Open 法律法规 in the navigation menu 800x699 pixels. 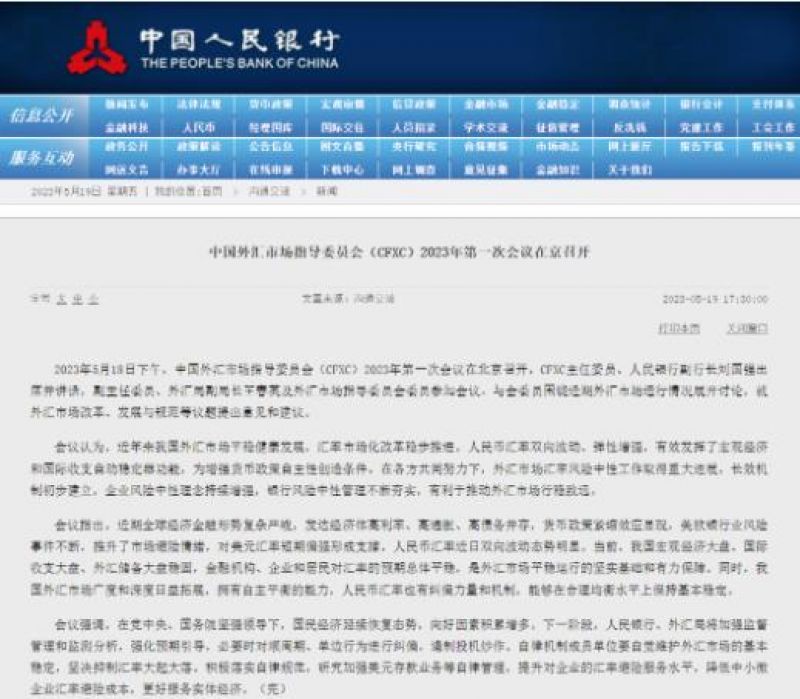coord(198,105)
